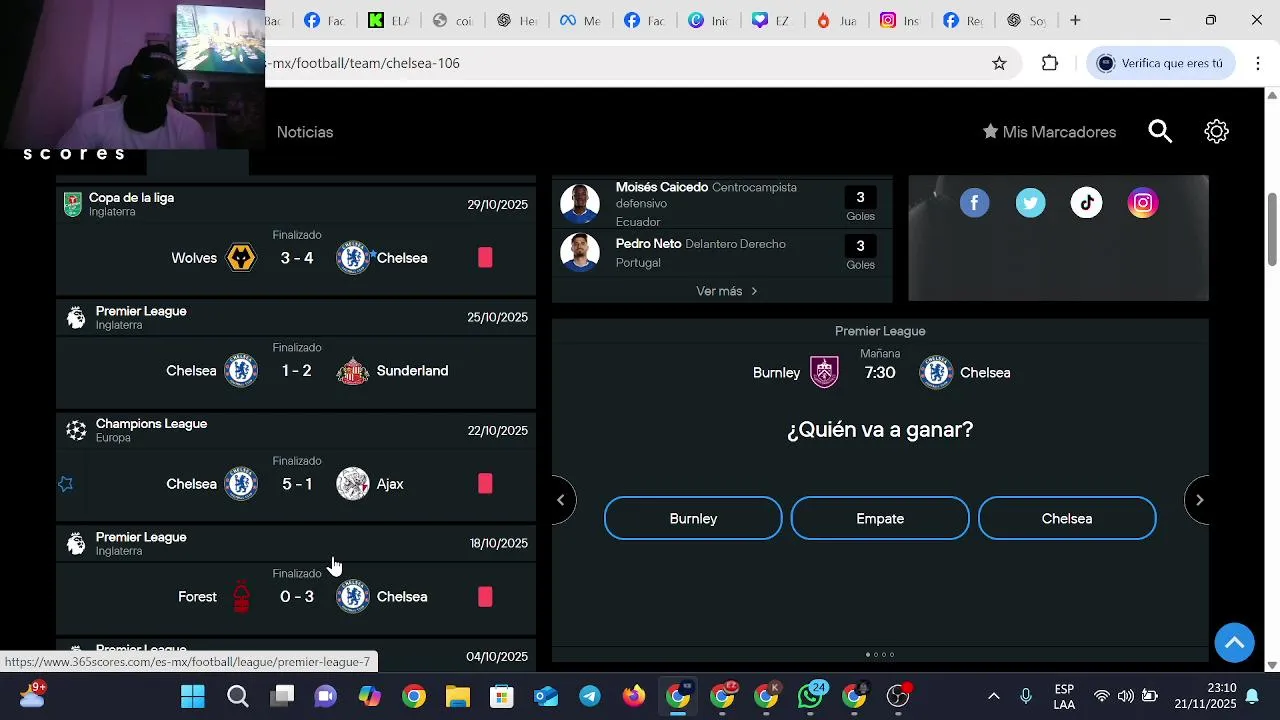Screen dimensions: 1280x720
Task: Open the Wolves 3 - 4 Chelsea score
Action: pyautogui.click(x=297, y=258)
